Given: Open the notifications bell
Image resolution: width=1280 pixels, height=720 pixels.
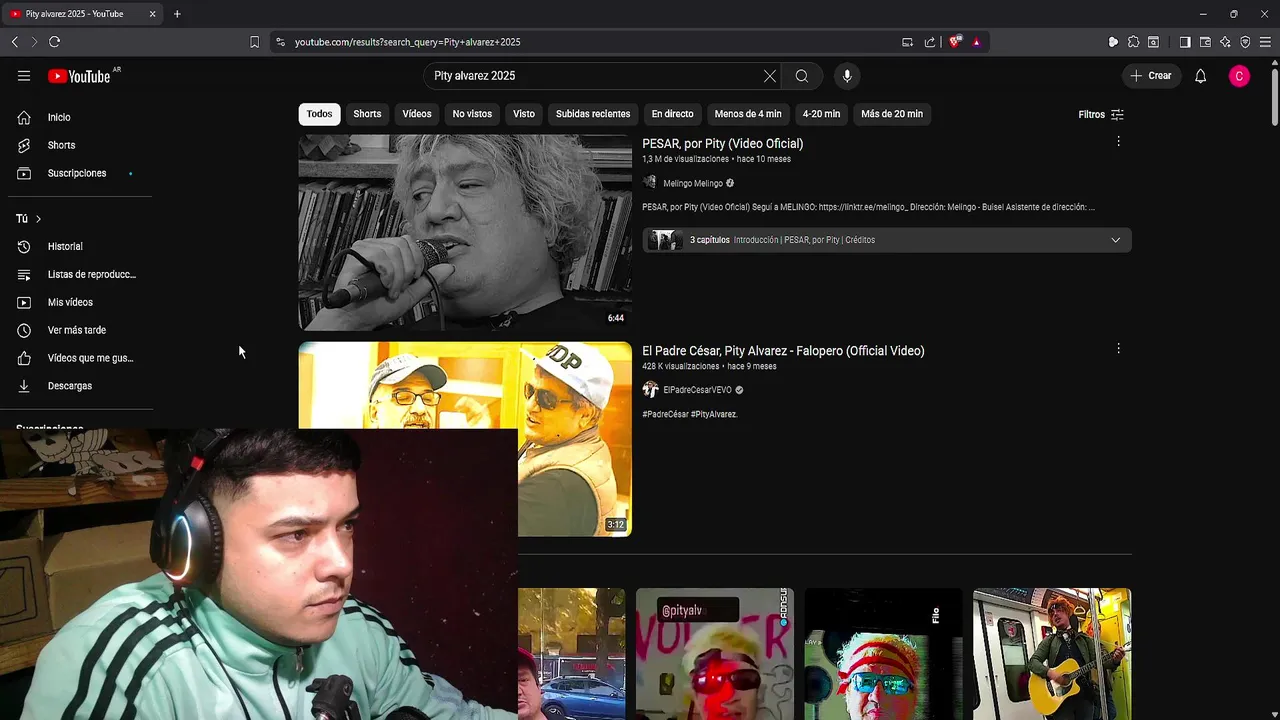Looking at the screenshot, I should tap(1201, 76).
